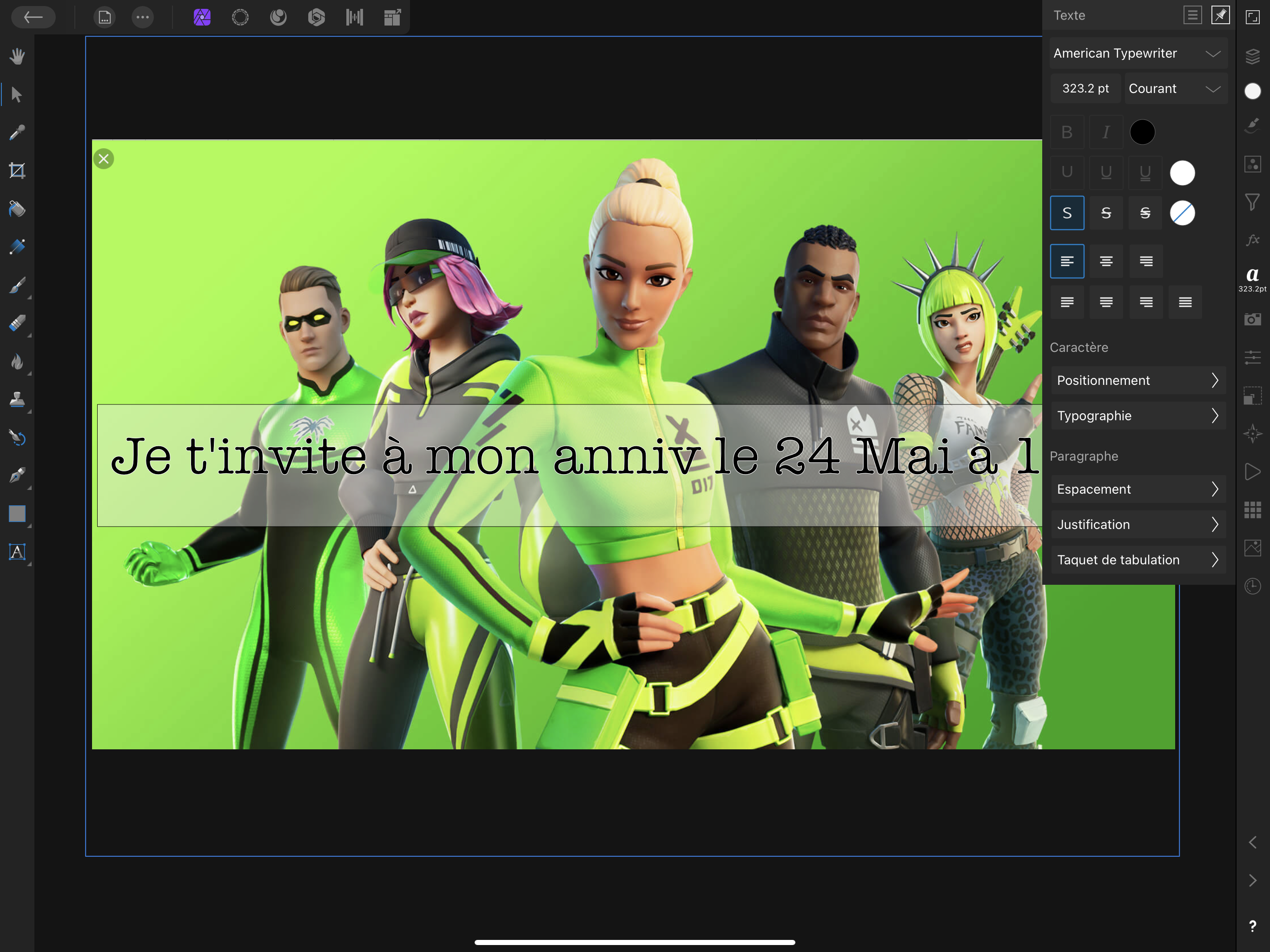The width and height of the screenshot is (1270, 952).
Task: Select the Rectangle shape tool
Action: 17,513
